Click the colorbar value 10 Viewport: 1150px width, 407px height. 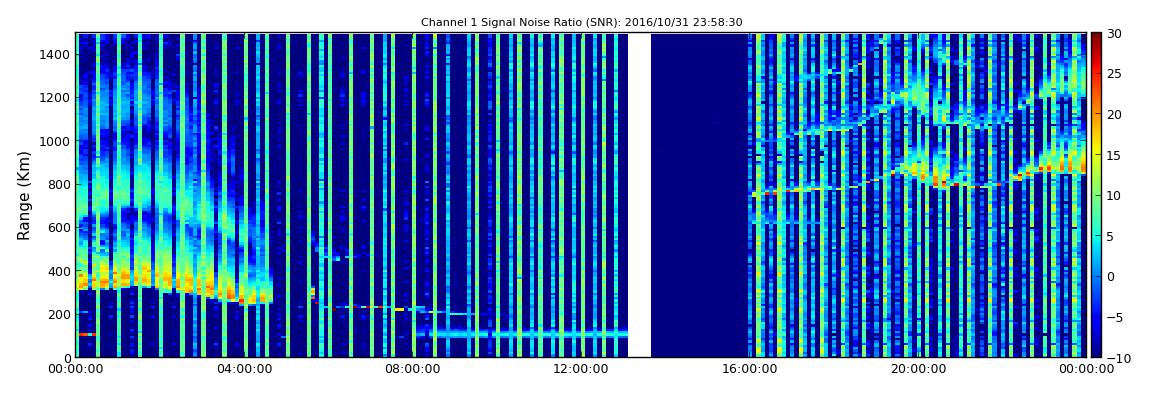tap(1113, 195)
